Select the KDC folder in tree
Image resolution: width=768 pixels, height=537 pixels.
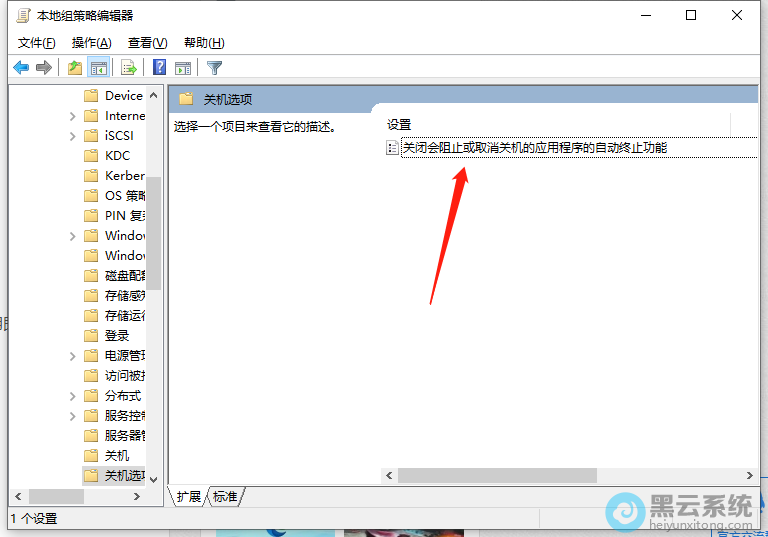(x=117, y=156)
